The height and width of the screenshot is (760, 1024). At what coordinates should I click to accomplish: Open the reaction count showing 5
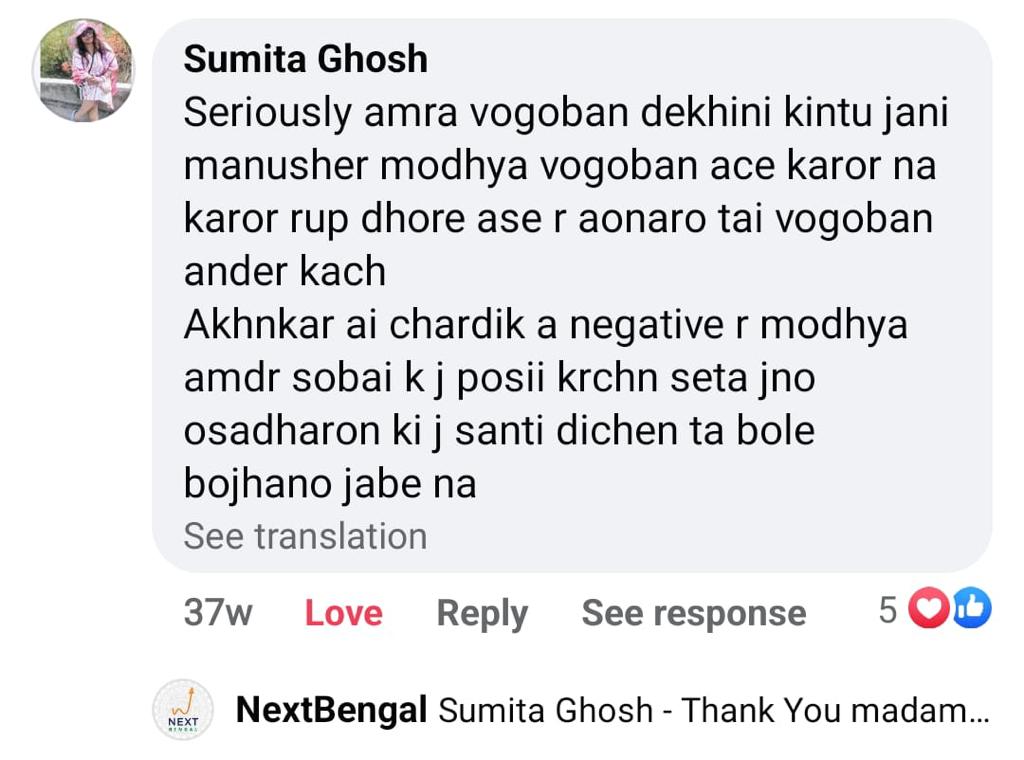888,610
